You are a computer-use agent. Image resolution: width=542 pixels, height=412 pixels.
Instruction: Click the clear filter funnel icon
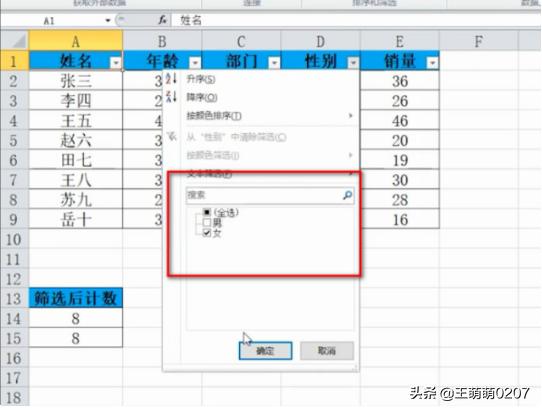[x=172, y=137]
